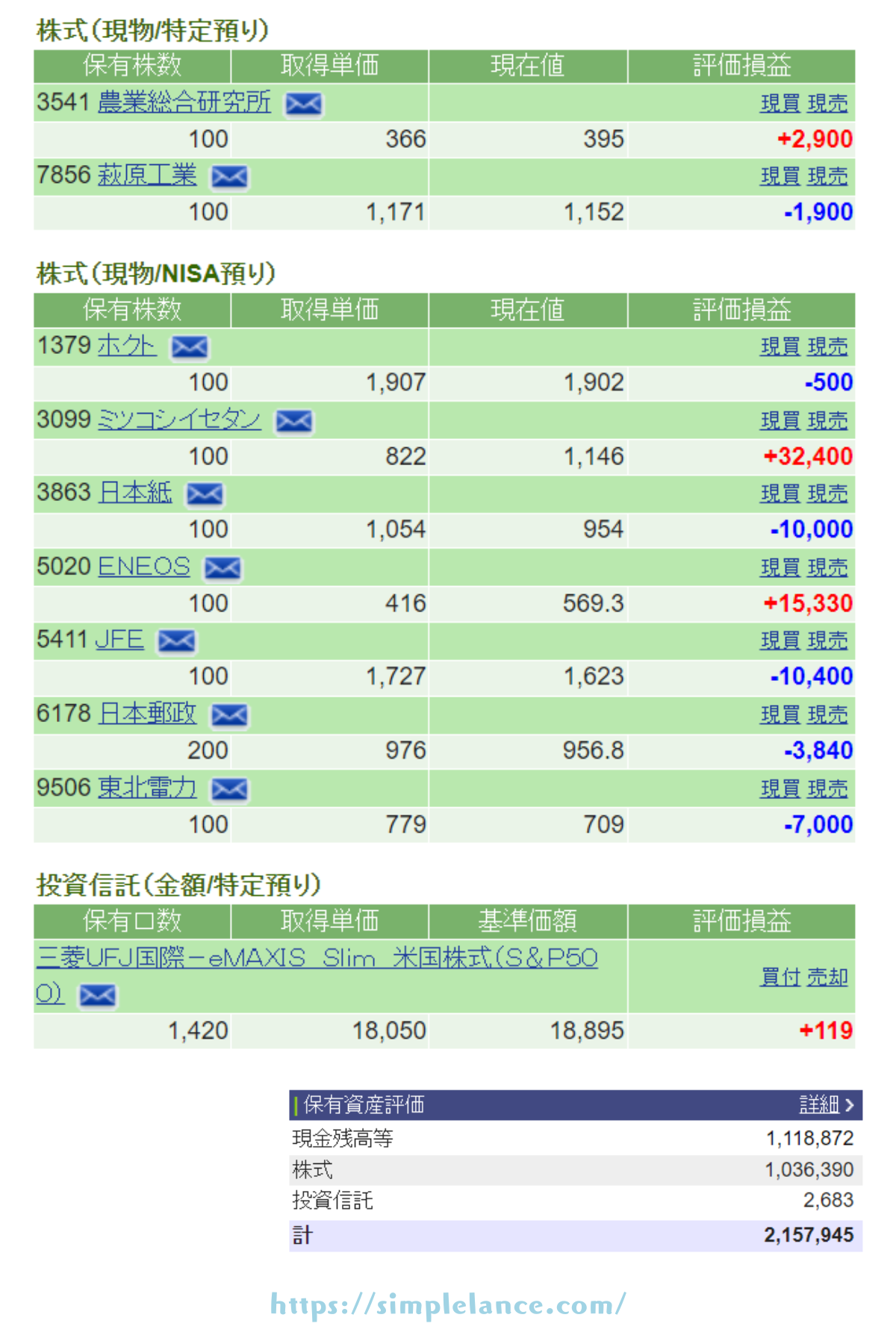Image resolution: width=896 pixels, height=1344 pixels.
Task: Click the envelope icon beside 日本郵政
Action: click(229, 715)
